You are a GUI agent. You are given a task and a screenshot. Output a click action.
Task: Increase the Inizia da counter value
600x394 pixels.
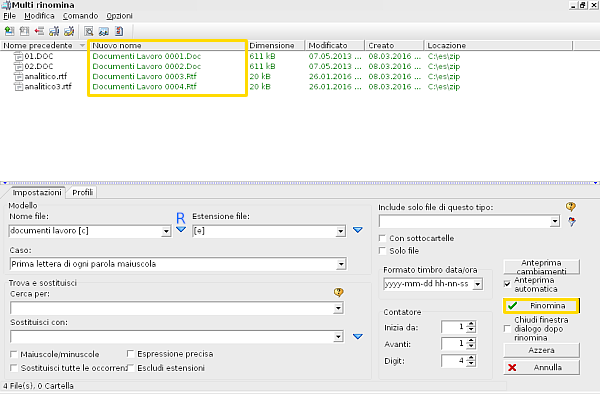point(471,324)
